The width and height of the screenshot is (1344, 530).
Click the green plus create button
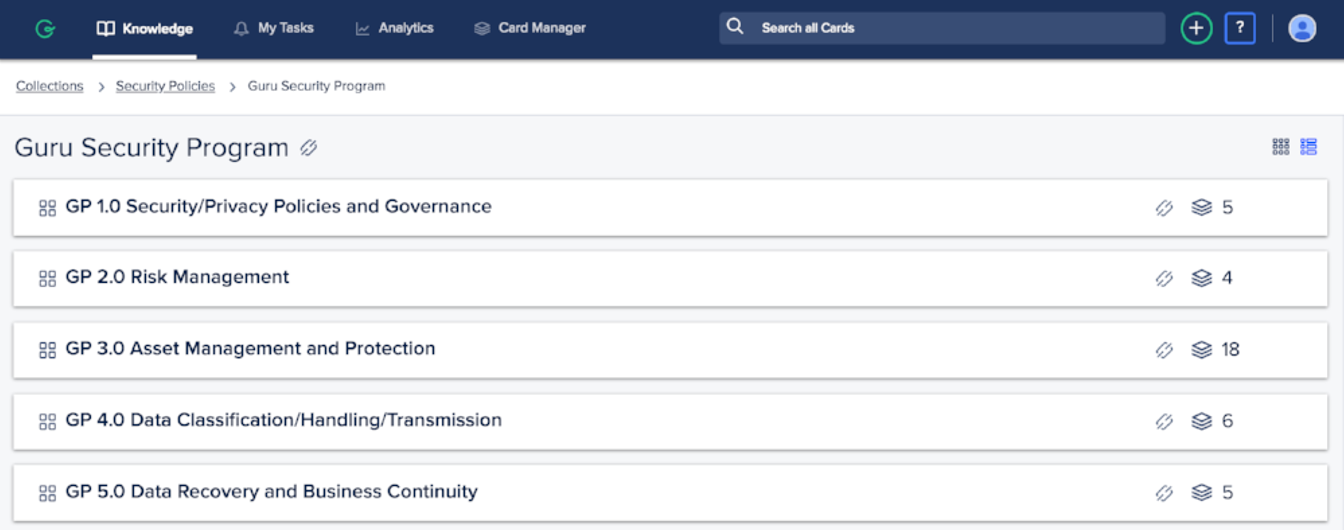pos(1196,28)
